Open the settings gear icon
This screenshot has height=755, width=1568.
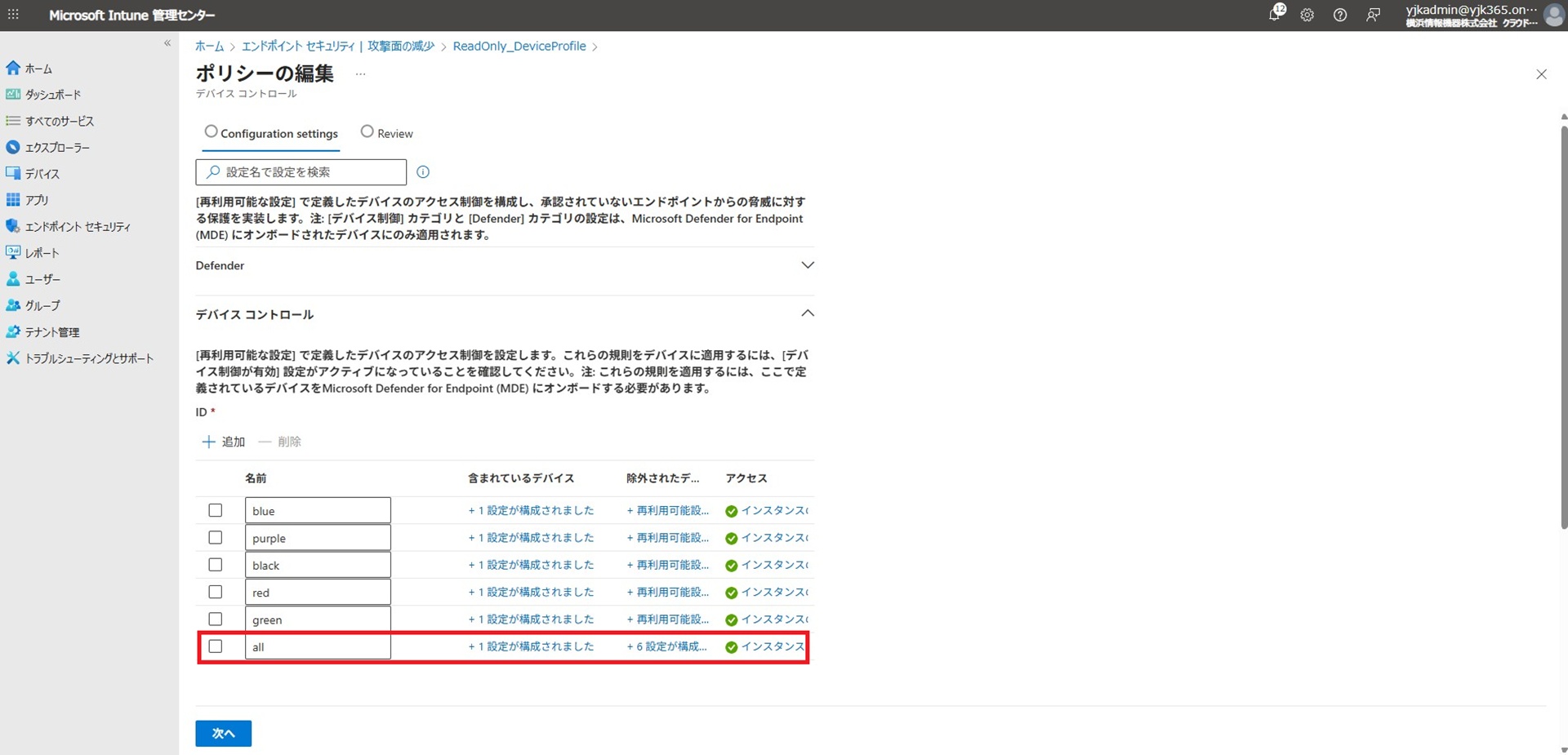(1307, 15)
